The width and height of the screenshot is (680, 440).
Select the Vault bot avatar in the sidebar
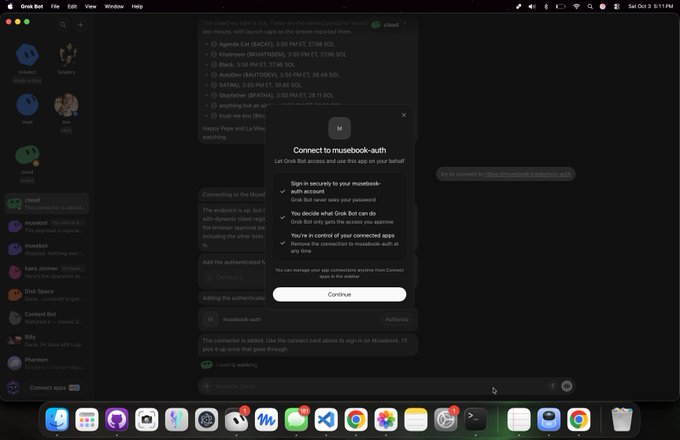click(x=27, y=105)
